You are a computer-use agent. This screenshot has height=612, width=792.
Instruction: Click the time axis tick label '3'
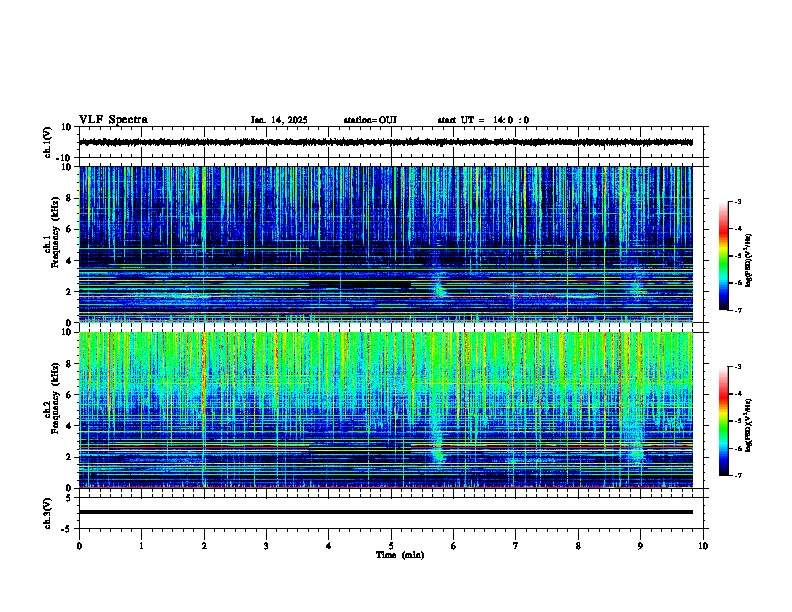click(266, 546)
